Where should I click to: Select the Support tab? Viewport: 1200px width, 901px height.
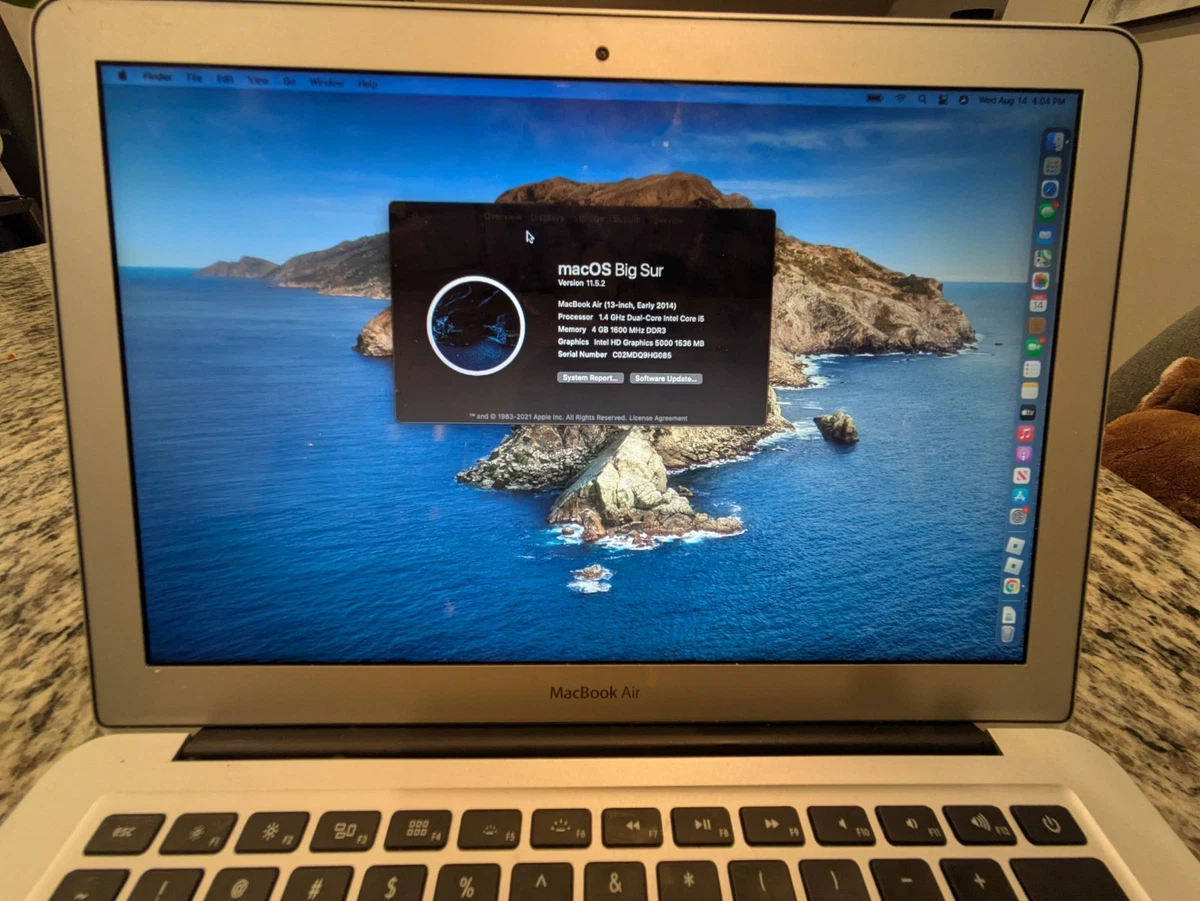[x=629, y=219]
